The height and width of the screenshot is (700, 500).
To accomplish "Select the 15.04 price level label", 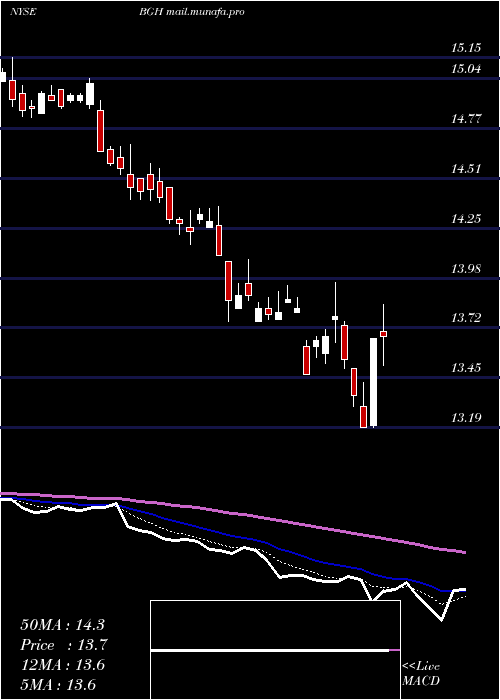I will [466, 69].
